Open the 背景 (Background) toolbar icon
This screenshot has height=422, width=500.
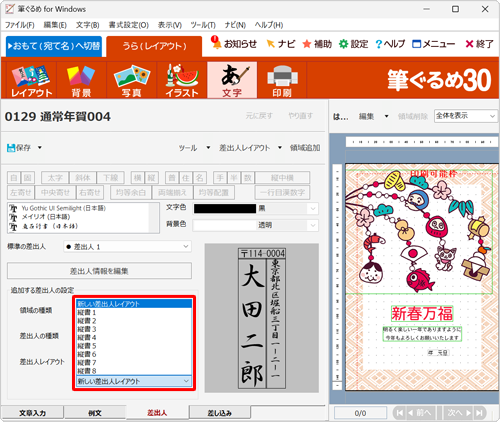(81, 80)
